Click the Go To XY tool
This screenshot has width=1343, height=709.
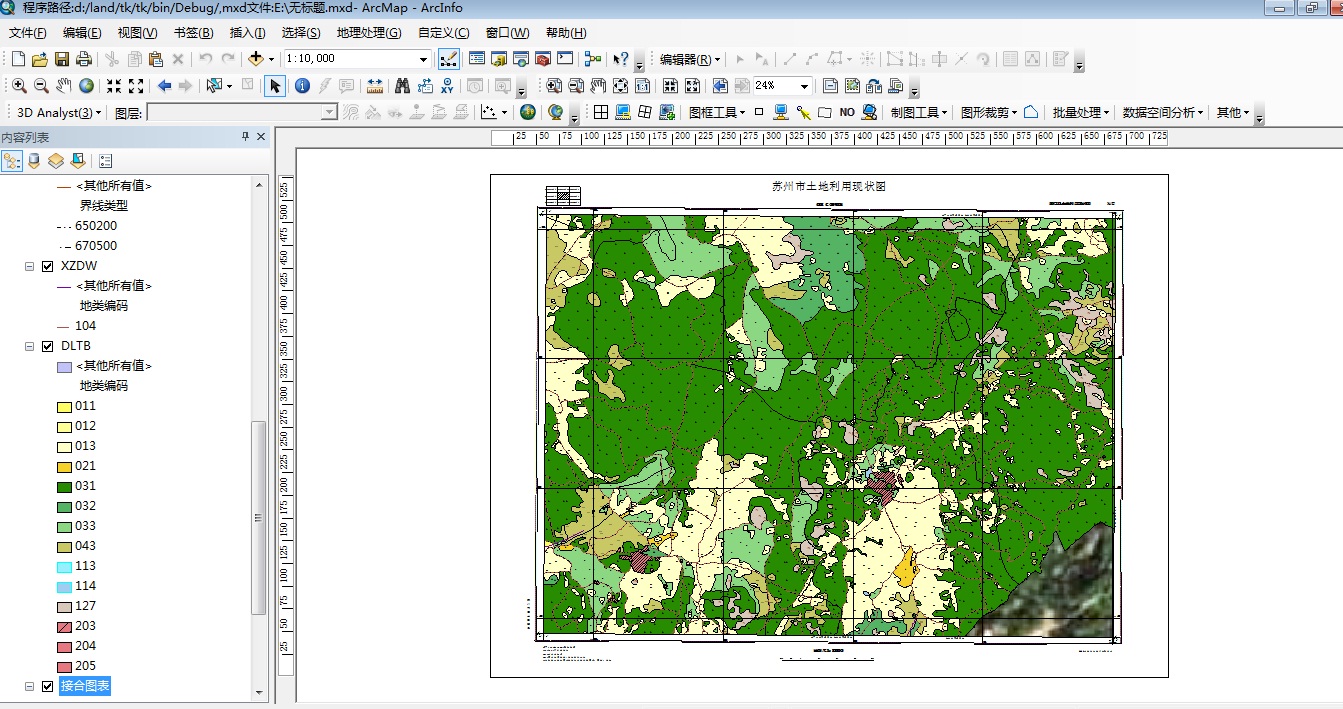447,86
